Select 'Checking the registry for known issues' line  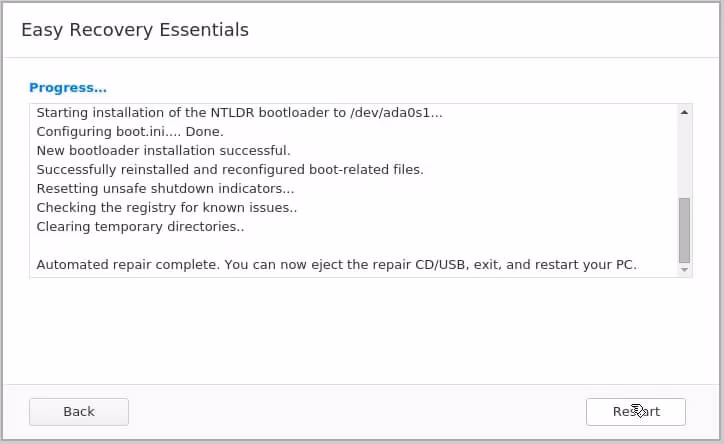[166, 208]
